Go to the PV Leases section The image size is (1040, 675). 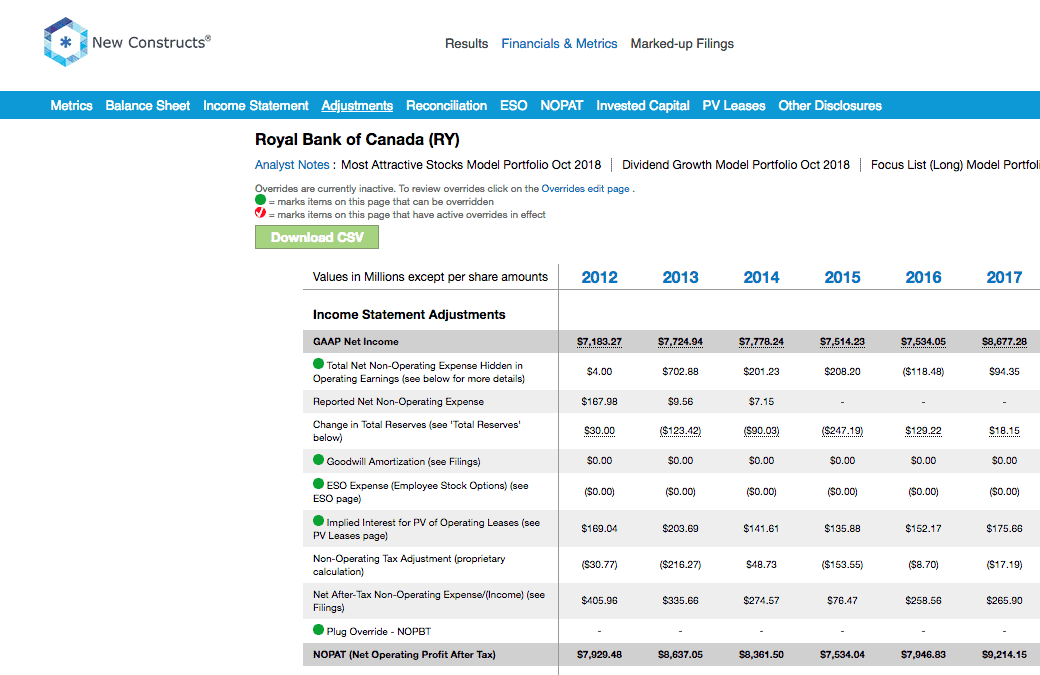tap(734, 105)
